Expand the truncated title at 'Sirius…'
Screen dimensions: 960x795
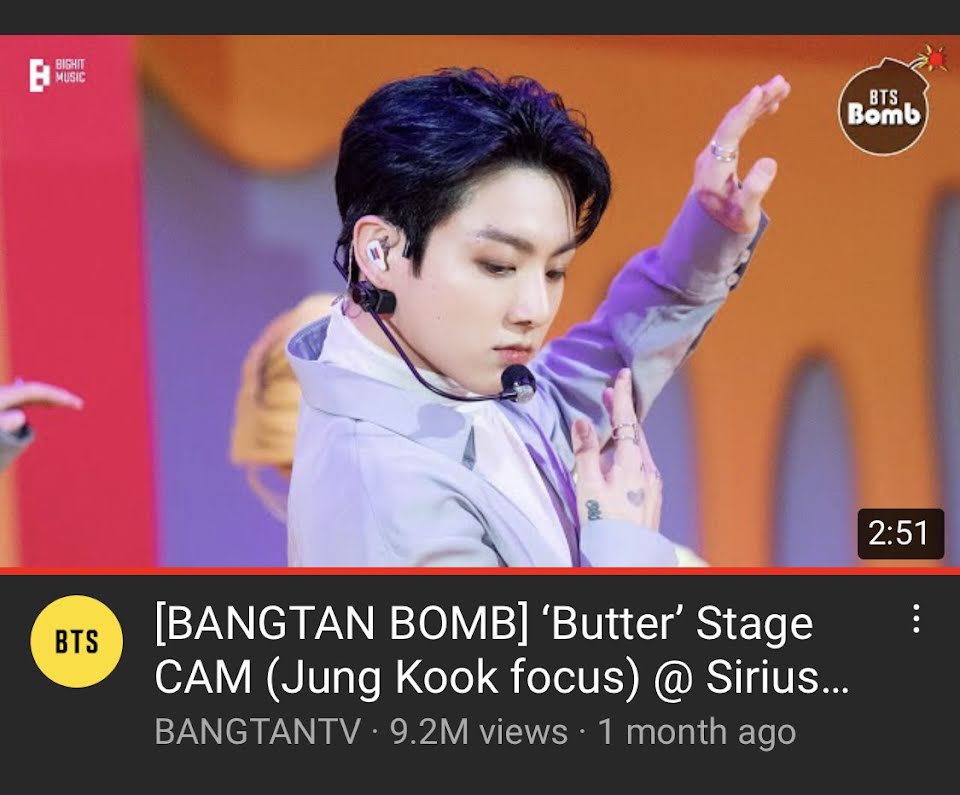point(778,677)
